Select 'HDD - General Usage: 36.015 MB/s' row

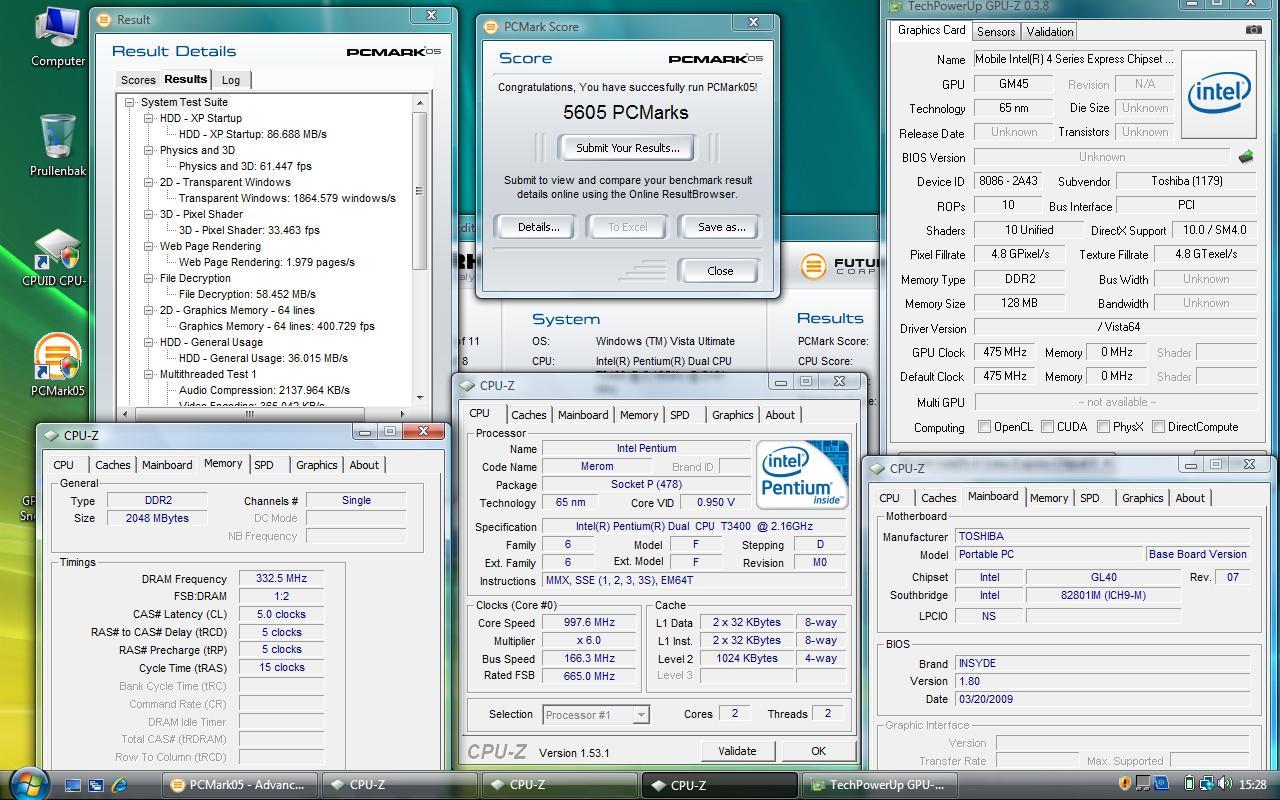[x=263, y=358]
